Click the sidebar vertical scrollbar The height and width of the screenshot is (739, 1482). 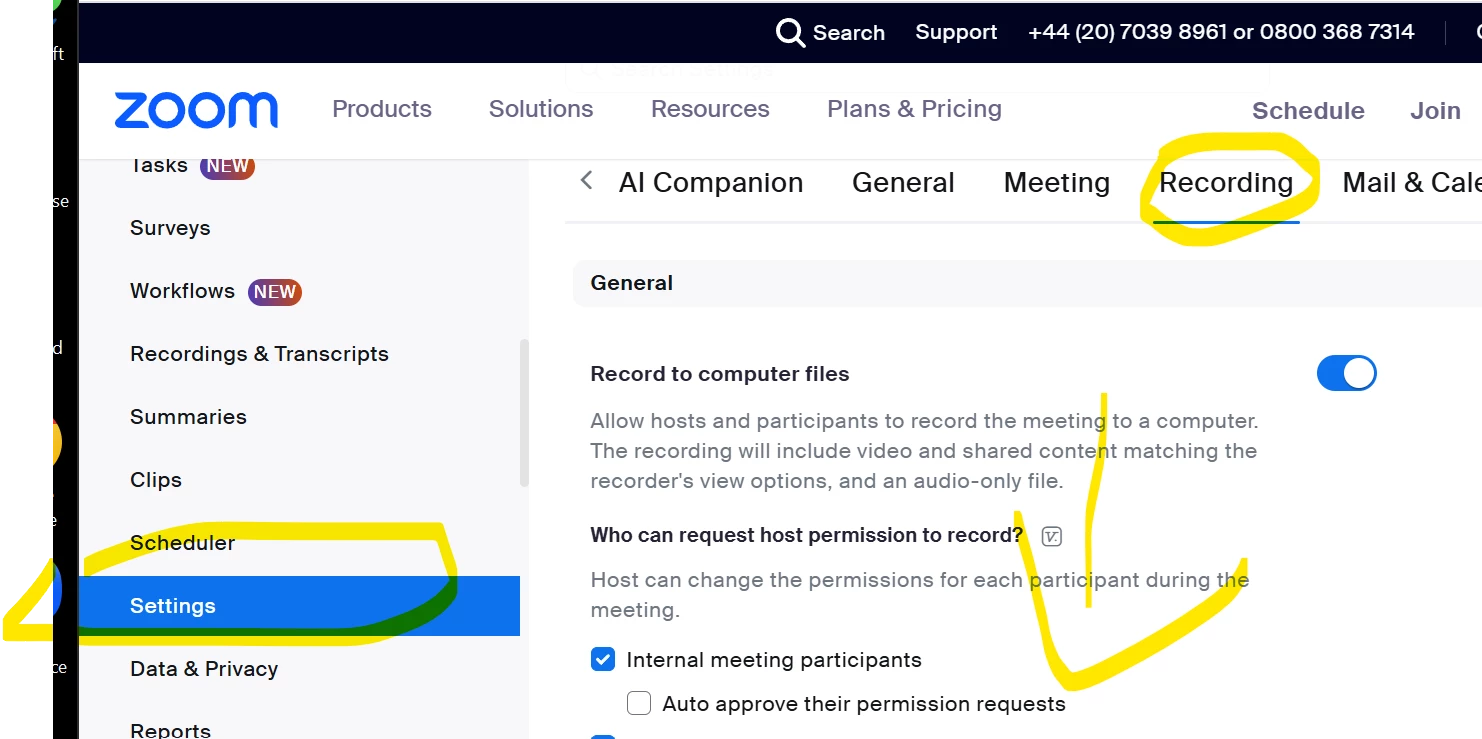click(x=524, y=413)
